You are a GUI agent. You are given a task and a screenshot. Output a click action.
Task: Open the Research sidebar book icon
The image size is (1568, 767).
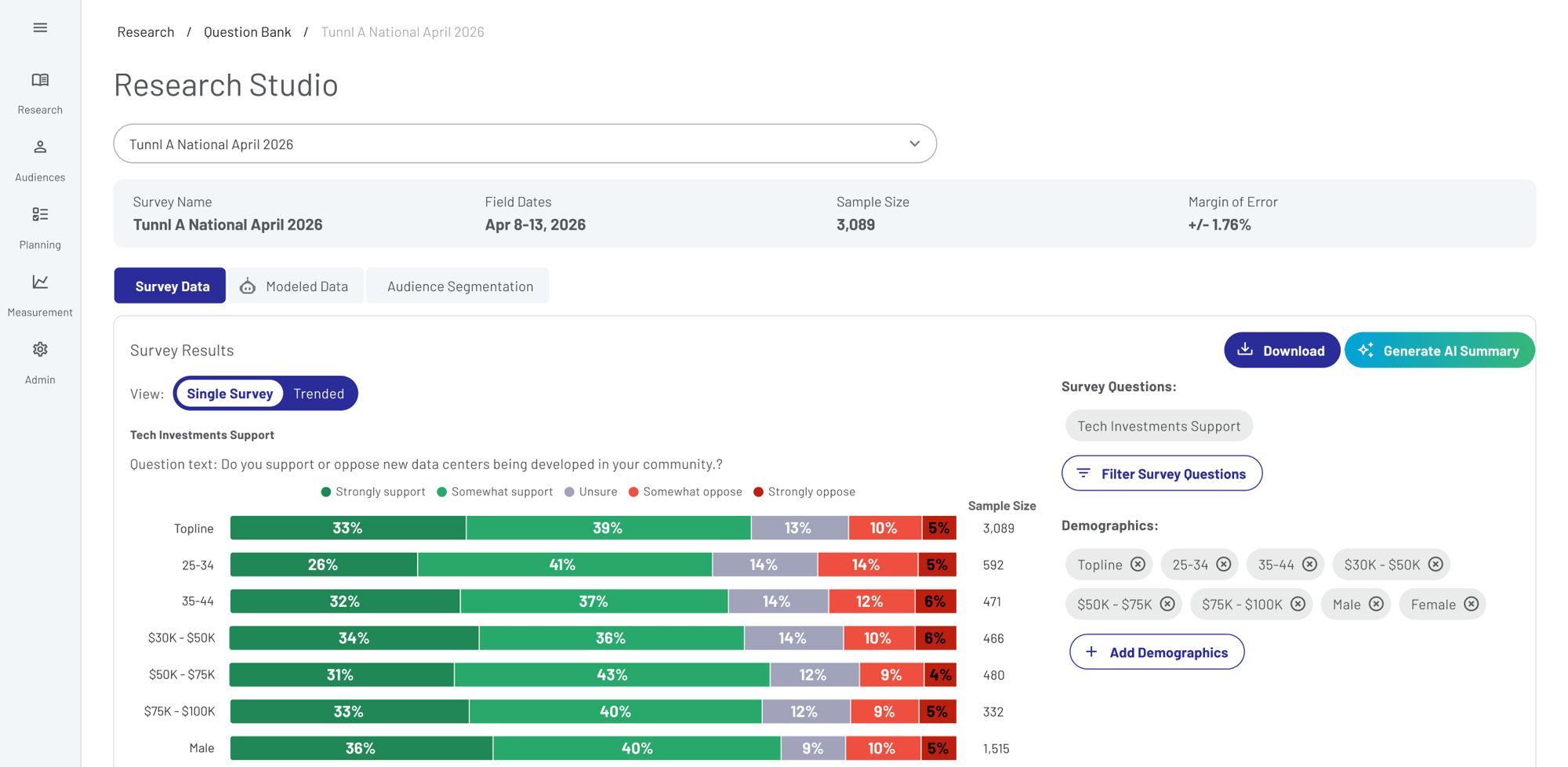tap(40, 80)
